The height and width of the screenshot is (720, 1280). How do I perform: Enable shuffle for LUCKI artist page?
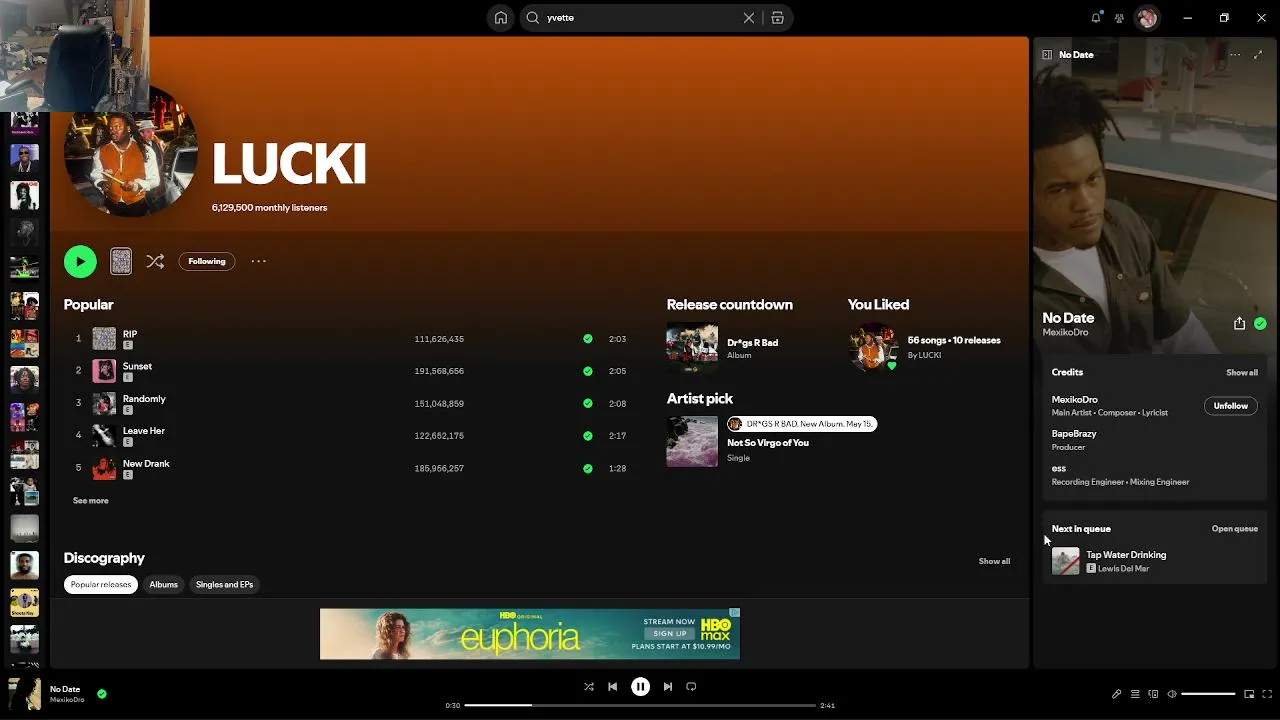155,261
